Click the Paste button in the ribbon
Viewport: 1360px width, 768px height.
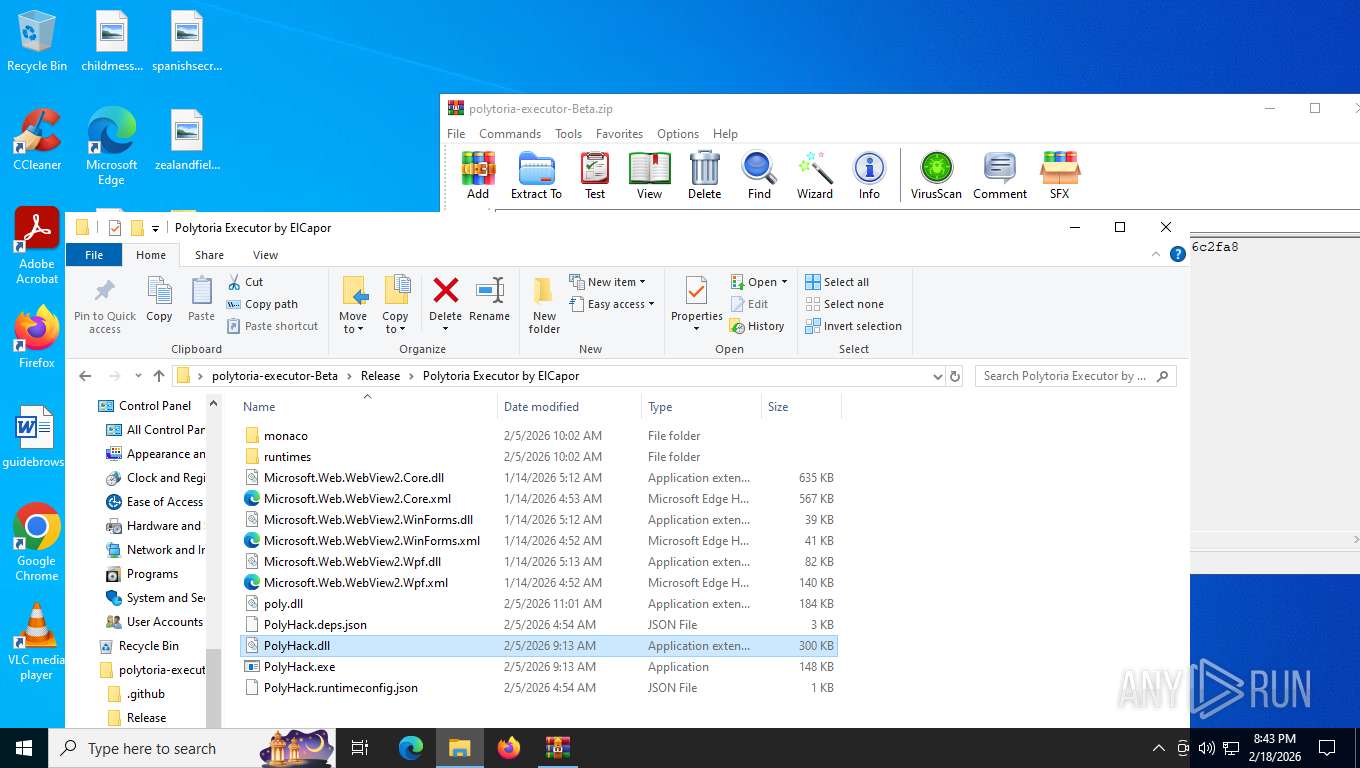click(201, 300)
